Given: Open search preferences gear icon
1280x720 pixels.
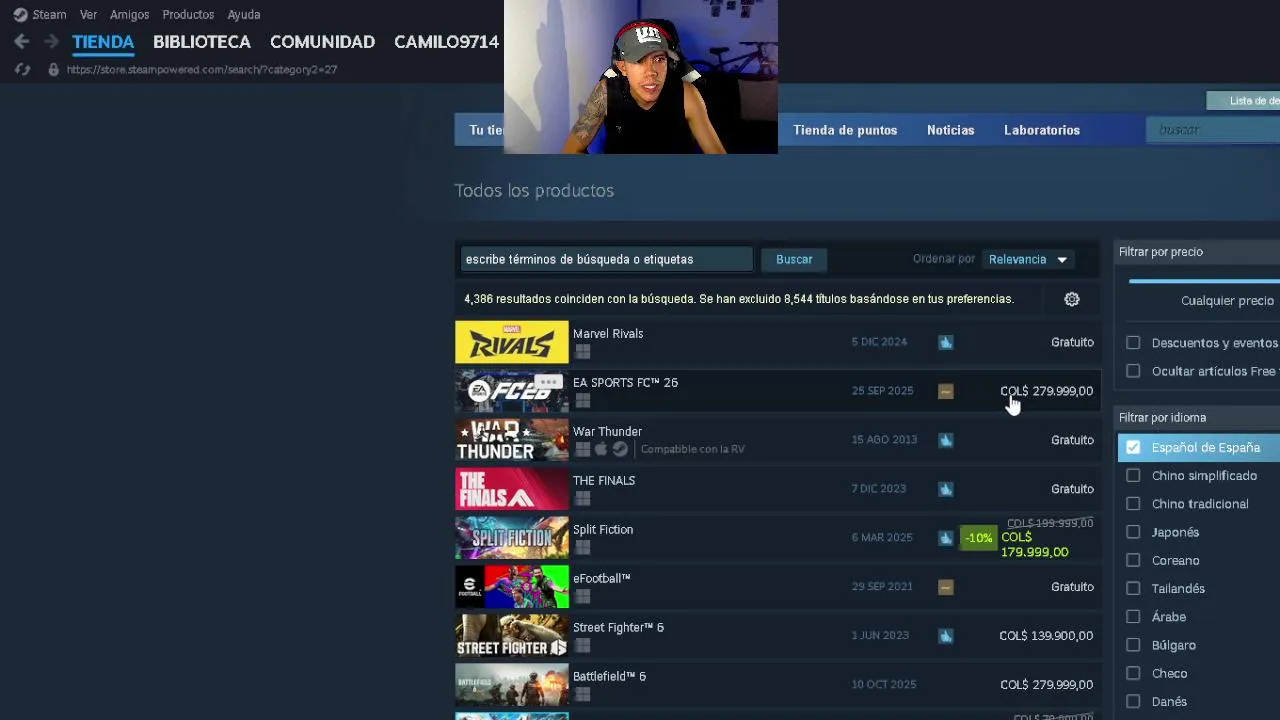Looking at the screenshot, I should click(1072, 299).
